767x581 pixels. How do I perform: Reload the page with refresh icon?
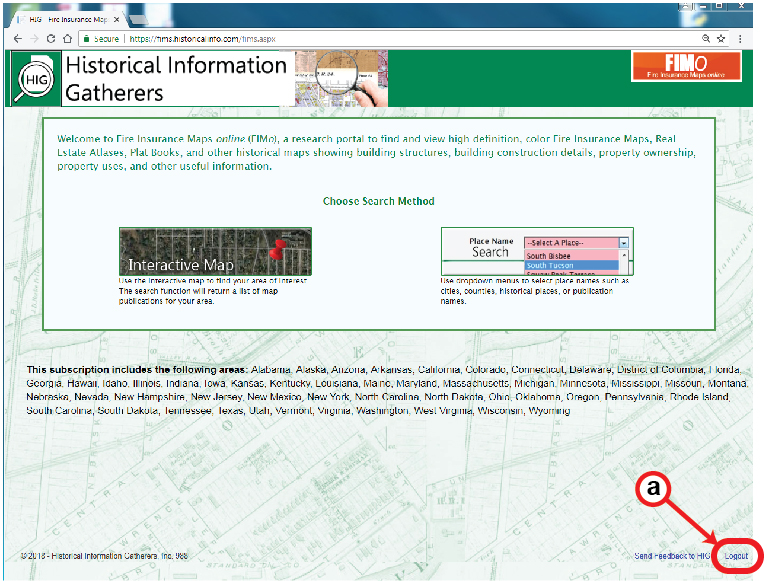(51, 38)
